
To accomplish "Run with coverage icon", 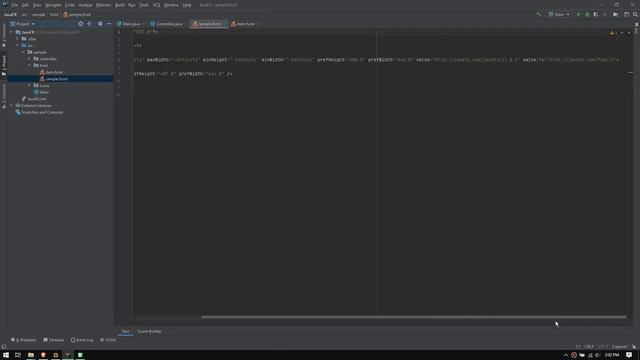I will [x=596, y=14].
